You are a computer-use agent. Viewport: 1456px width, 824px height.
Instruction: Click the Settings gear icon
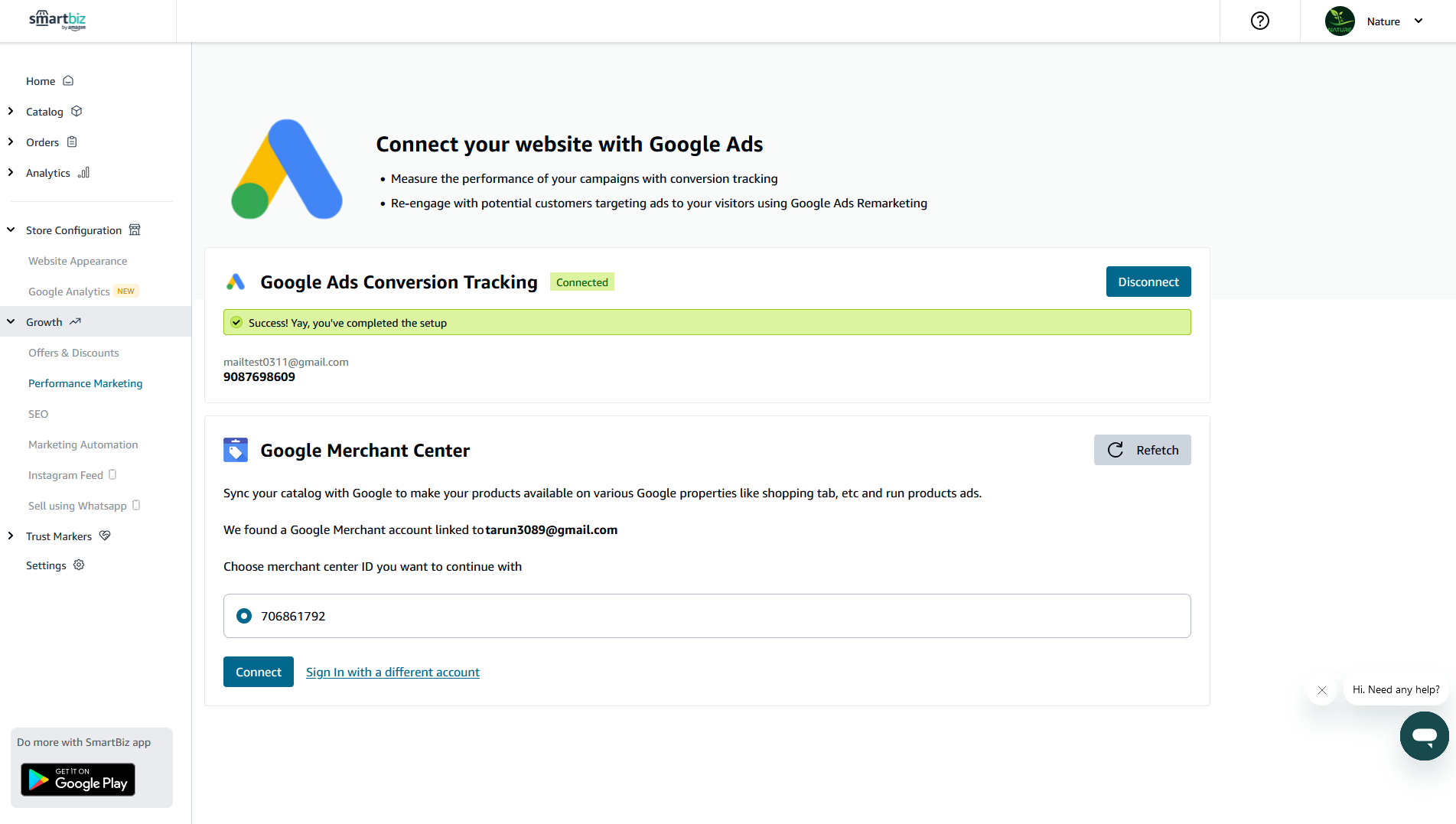point(79,565)
